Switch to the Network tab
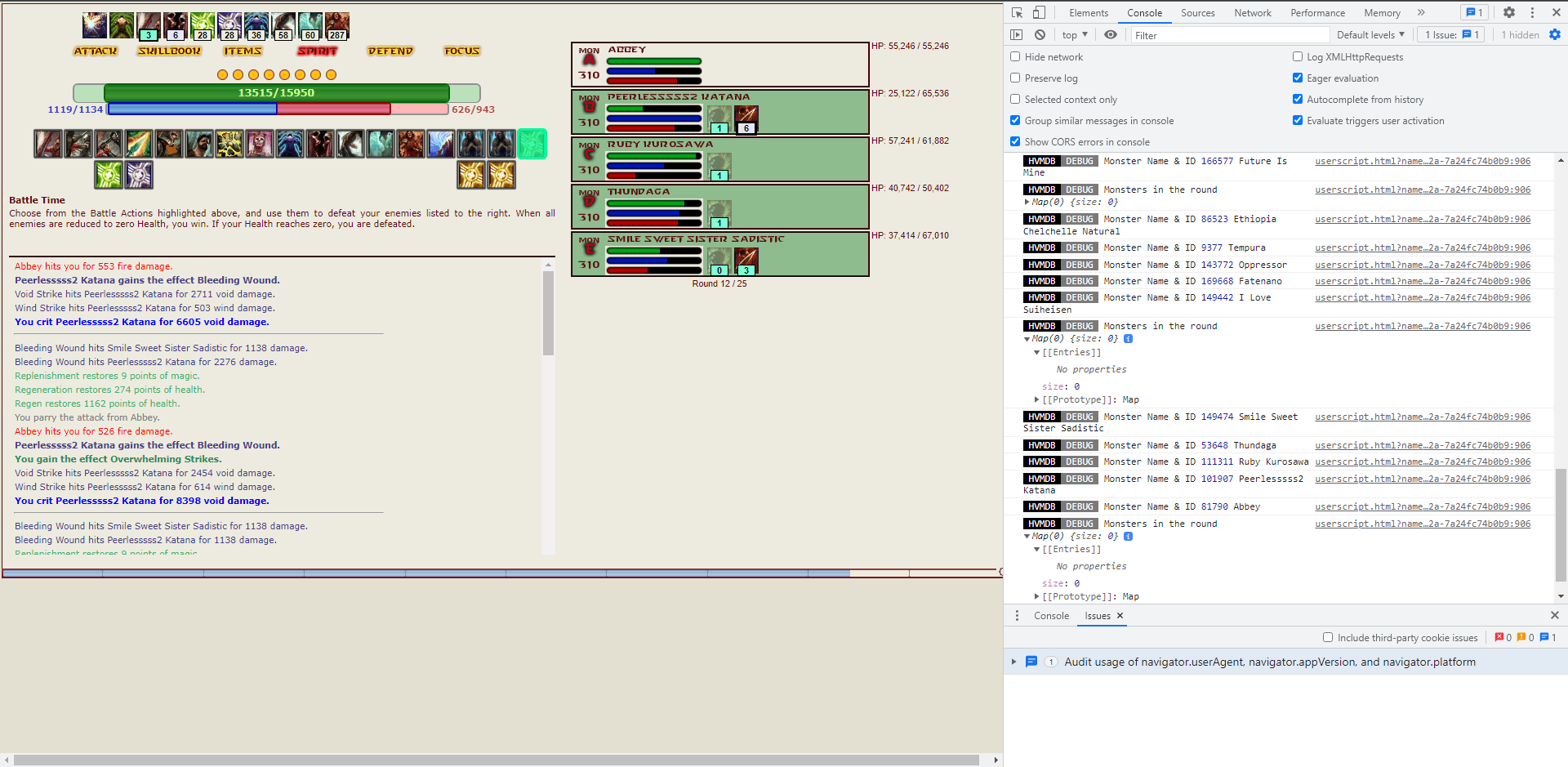 (1253, 12)
